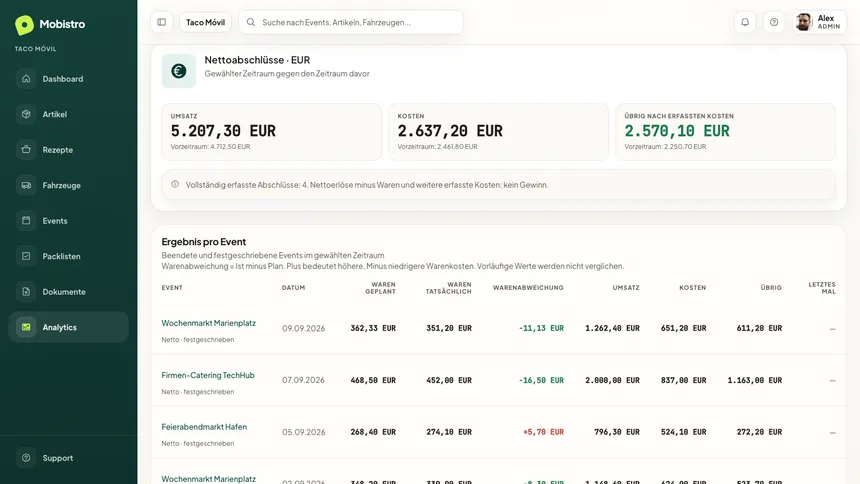The height and width of the screenshot is (484, 860).
Task: Select the Umsatz card 5.207,30 EUR
Action: [271, 132]
